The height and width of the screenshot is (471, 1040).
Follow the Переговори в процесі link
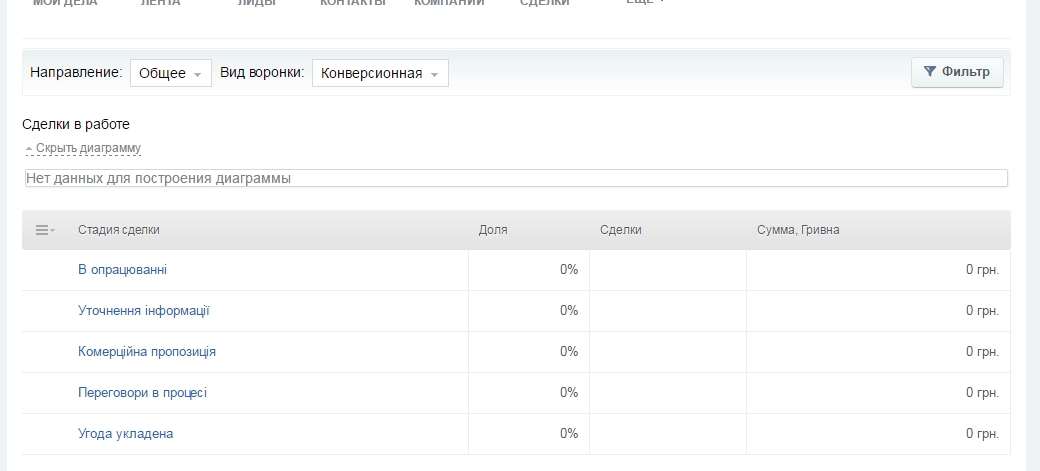(x=142, y=392)
